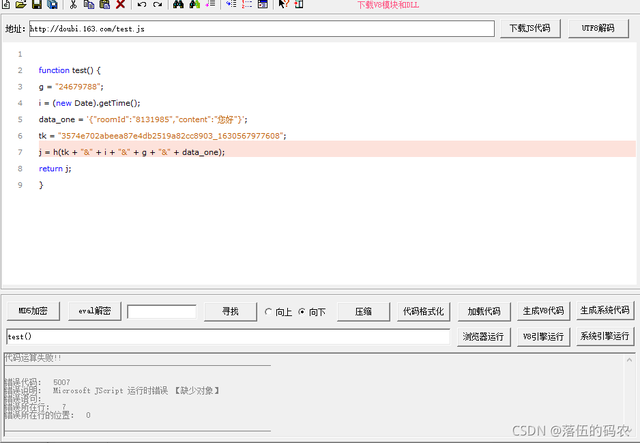Click the test() expression input box
640x443 pixels.
226,337
